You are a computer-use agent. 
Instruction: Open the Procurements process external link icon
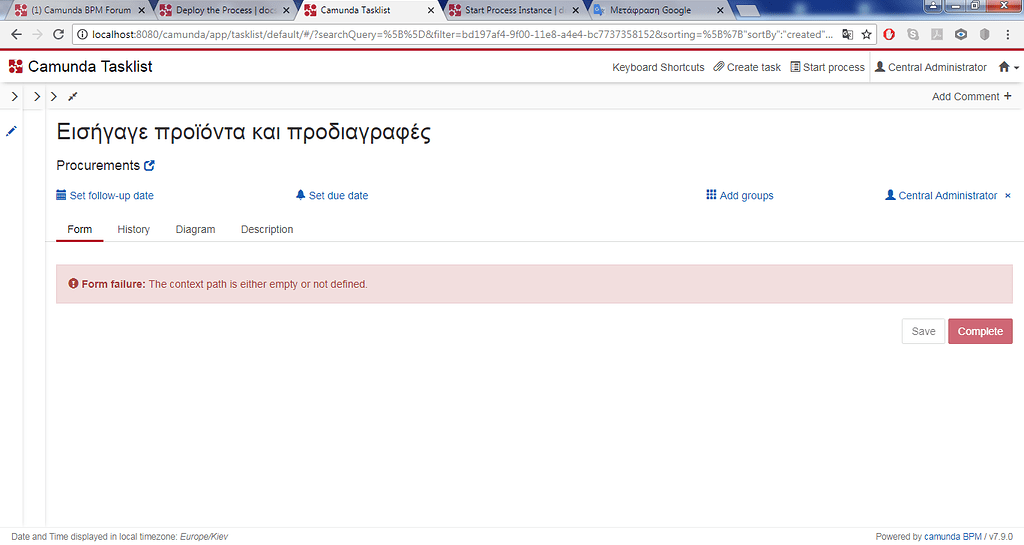(150, 166)
